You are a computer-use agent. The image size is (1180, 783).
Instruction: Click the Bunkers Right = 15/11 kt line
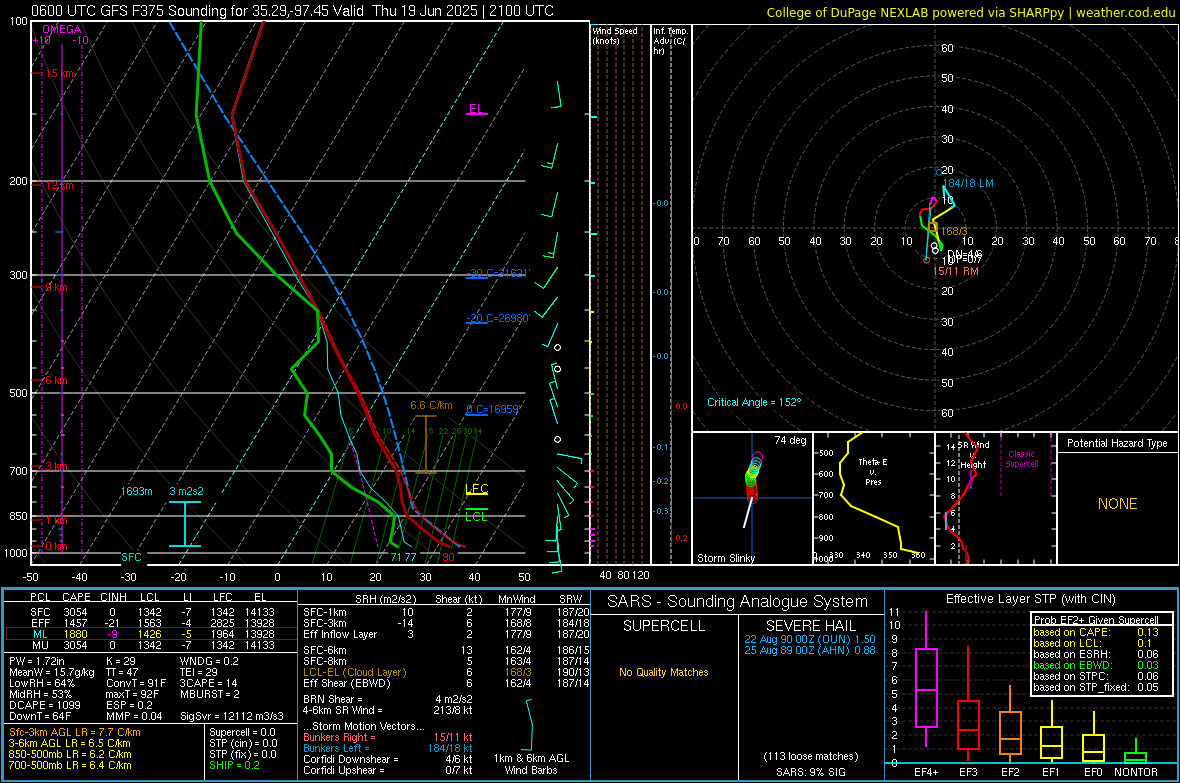click(388, 737)
